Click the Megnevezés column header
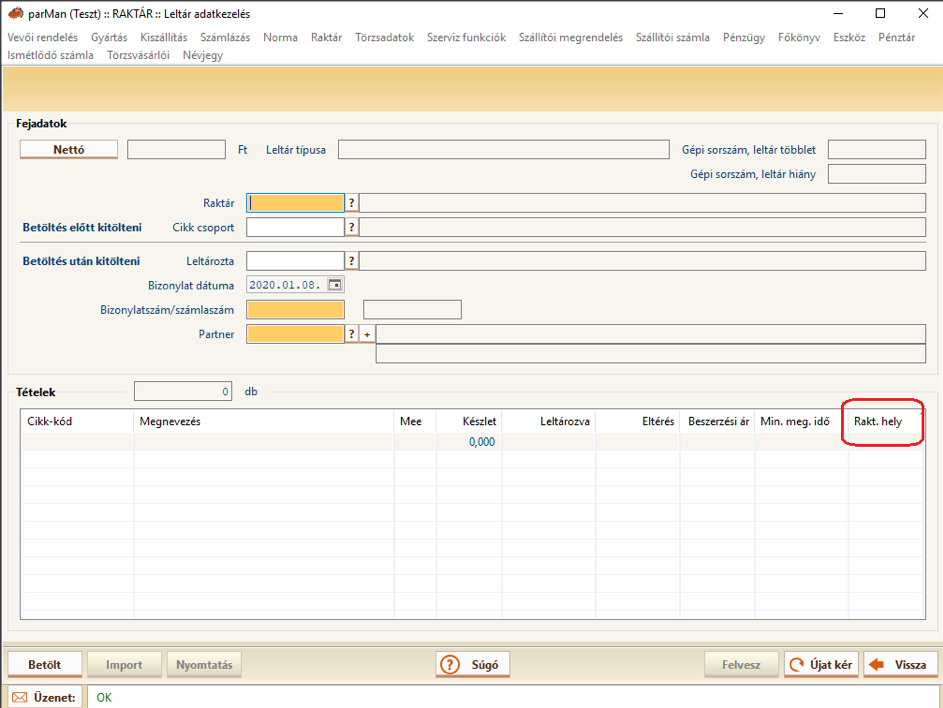Image resolution: width=943 pixels, height=708 pixels. pyautogui.click(x=263, y=422)
